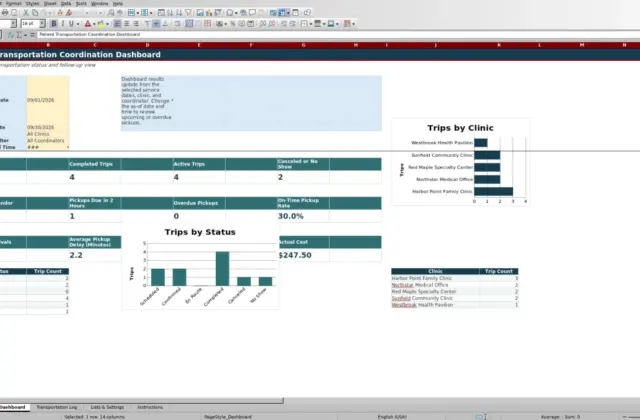This screenshot has height=420, width=640.
Task: Select the Trips by Status chart
Action: point(200,266)
